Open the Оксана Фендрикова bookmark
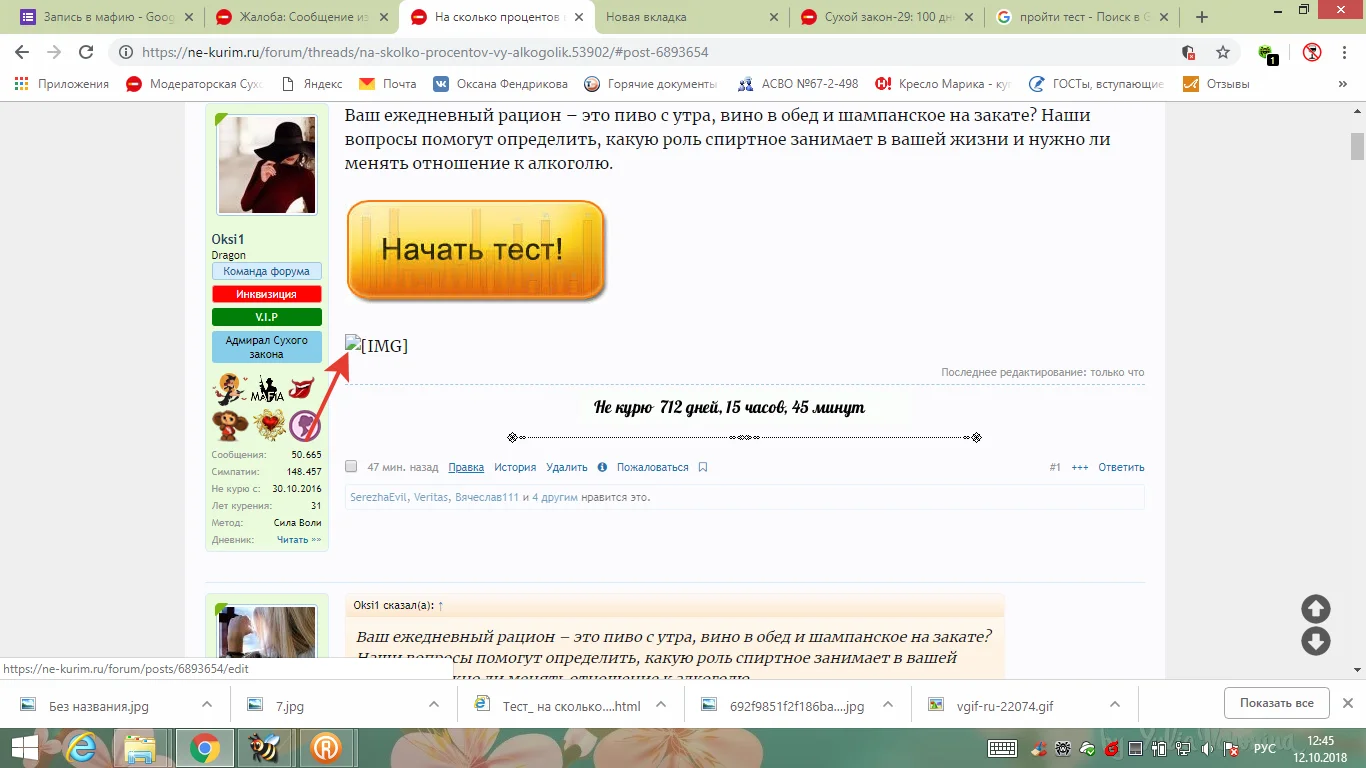This screenshot has width=1366, height=768. coord(500,84)
